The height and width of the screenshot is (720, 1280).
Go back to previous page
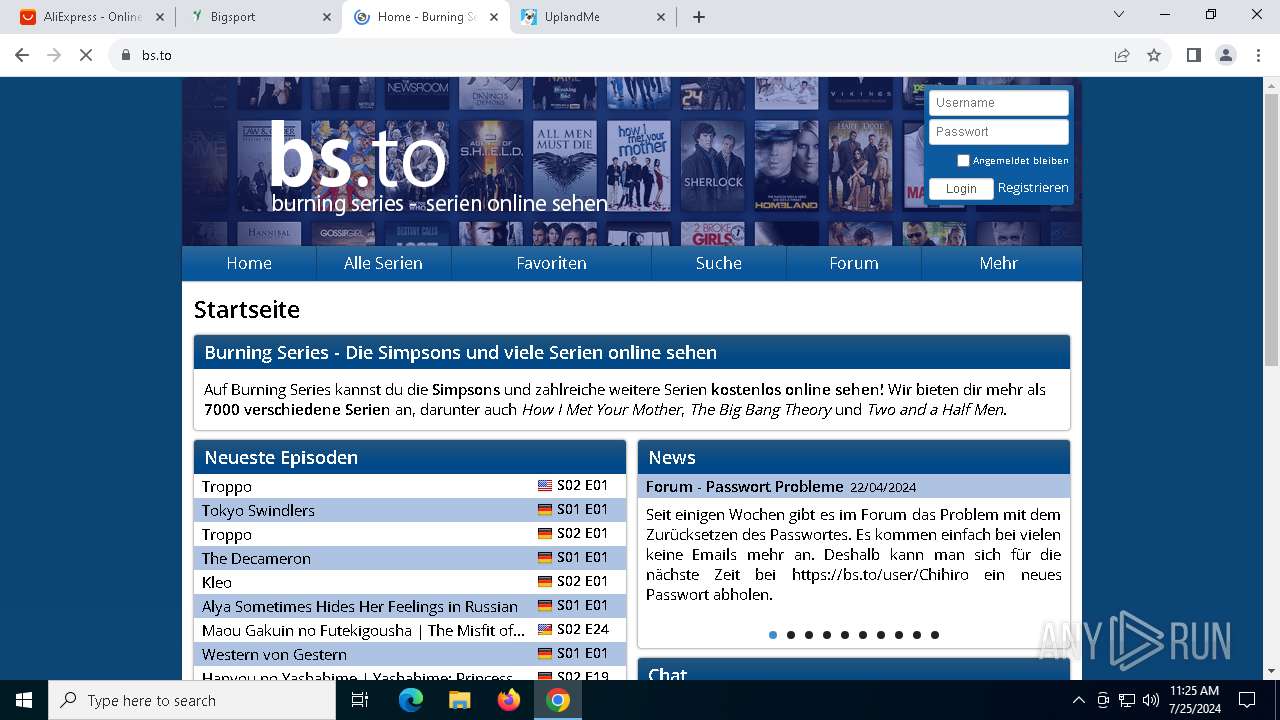[x=22, y=55]
